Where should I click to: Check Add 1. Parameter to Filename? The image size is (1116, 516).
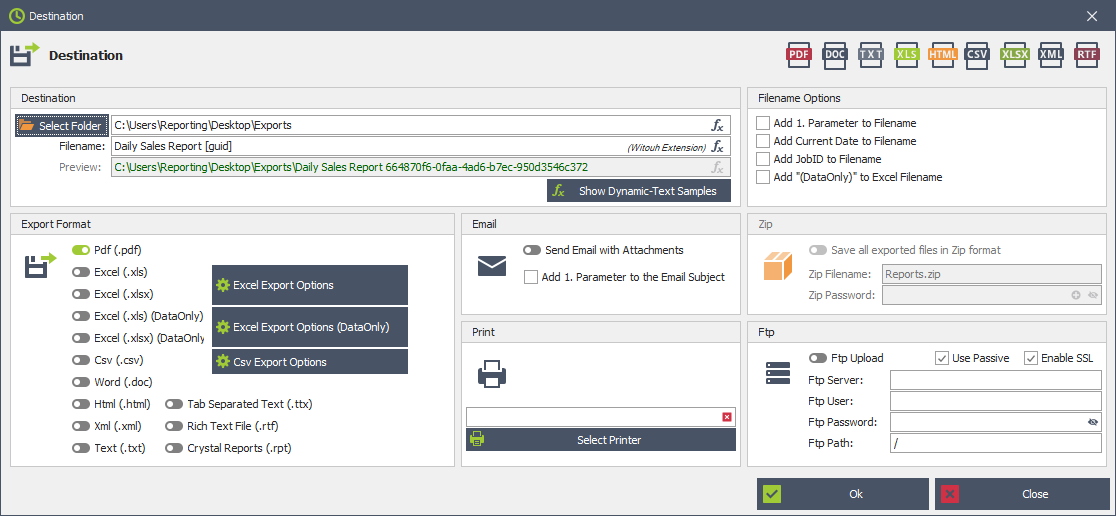[x=763, y=123]
